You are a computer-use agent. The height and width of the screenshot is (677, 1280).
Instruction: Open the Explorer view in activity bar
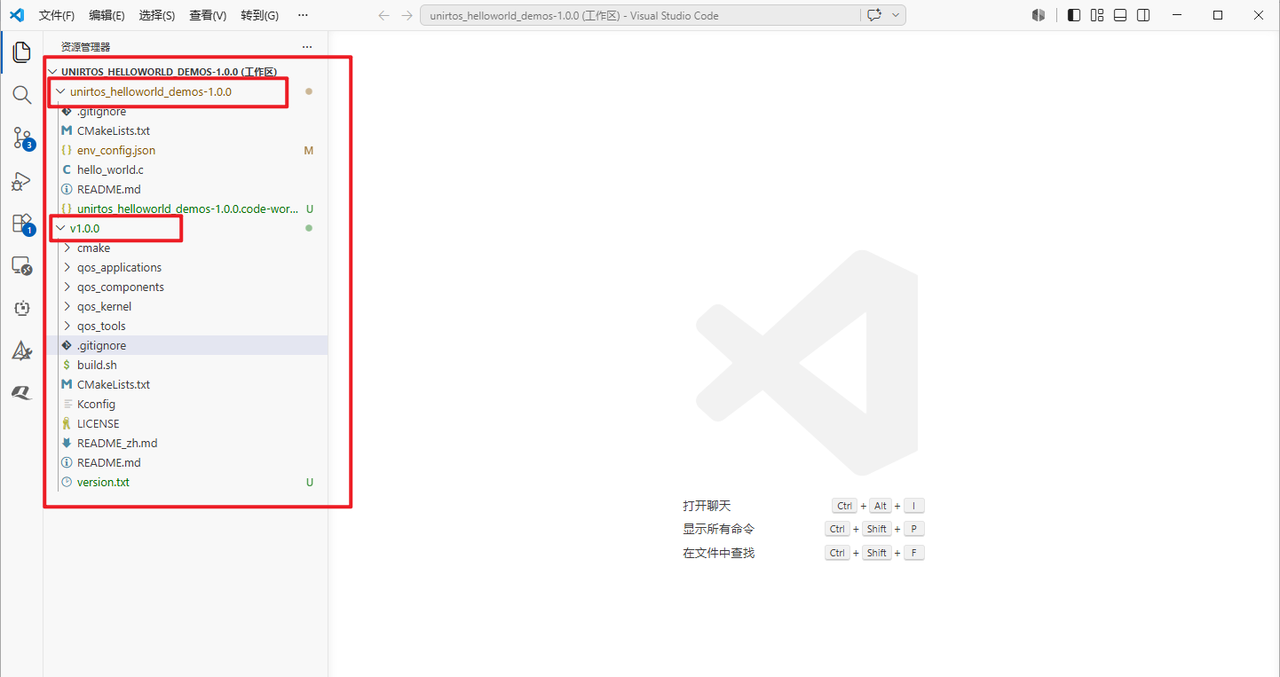[x=21, y=52]
